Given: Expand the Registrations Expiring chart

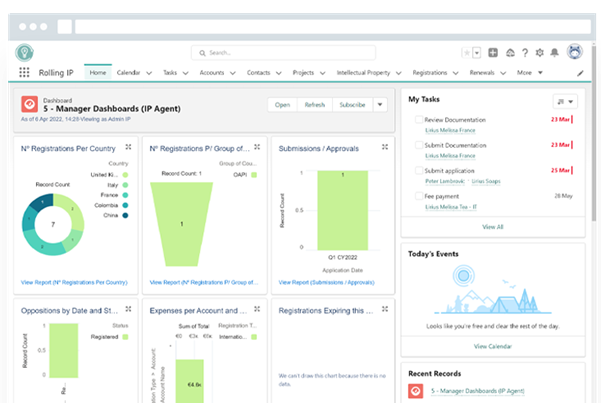Looking at the screenshot, I should [x=385, y=309].
